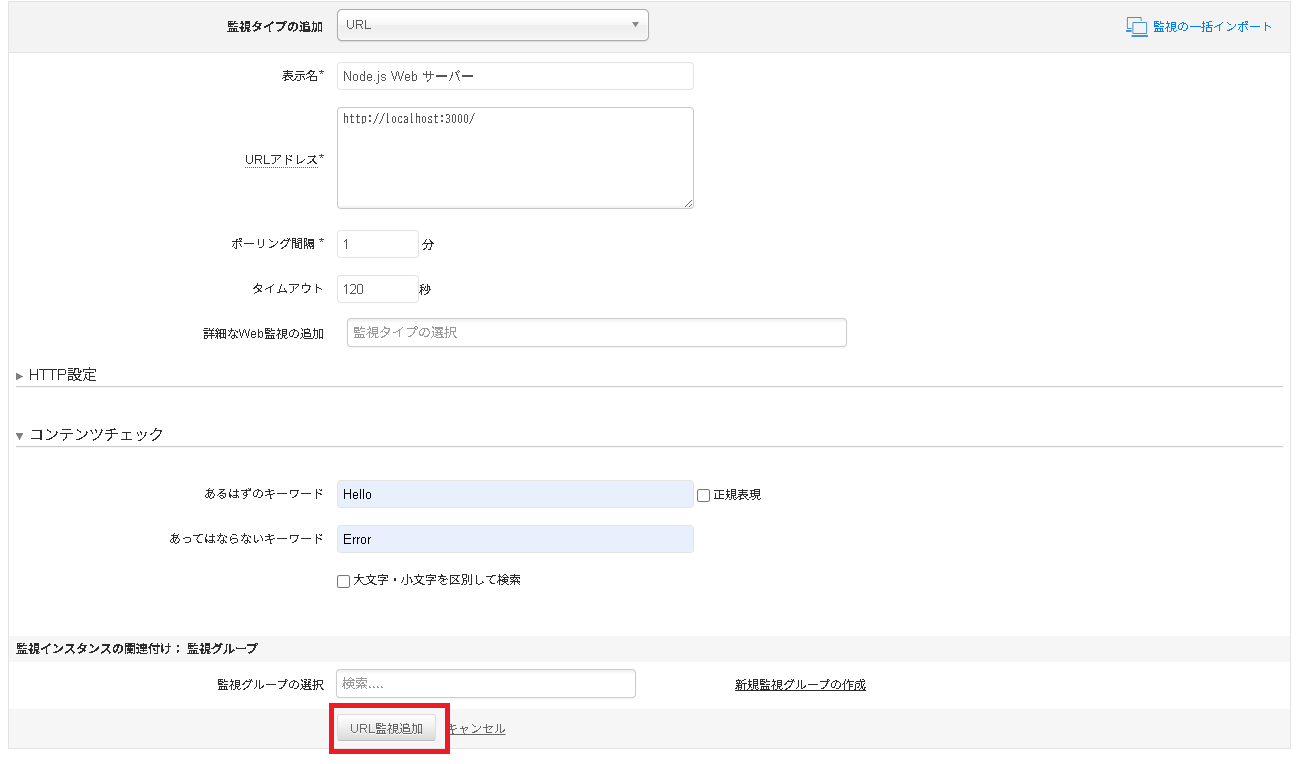Click the URLアドレス text area
The image size is (1296, 764).
515,158
